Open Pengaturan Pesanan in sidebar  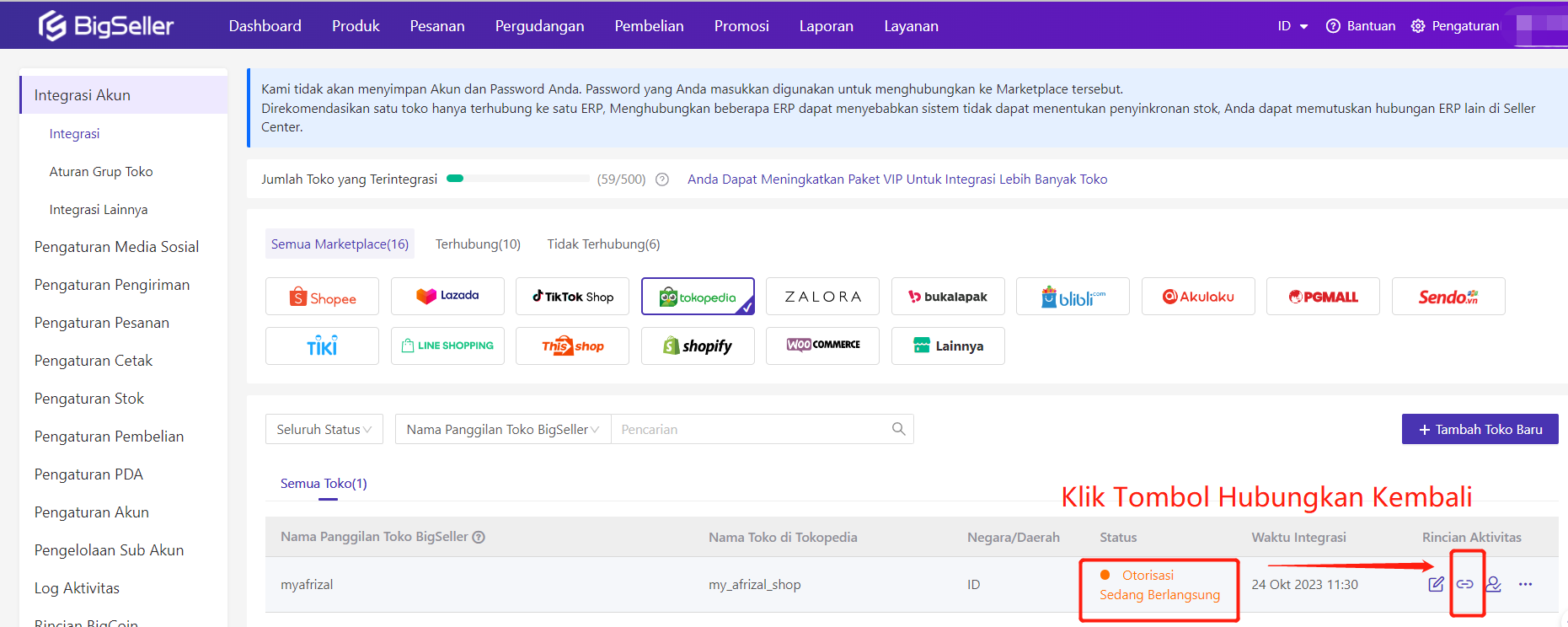pos(102,323)
